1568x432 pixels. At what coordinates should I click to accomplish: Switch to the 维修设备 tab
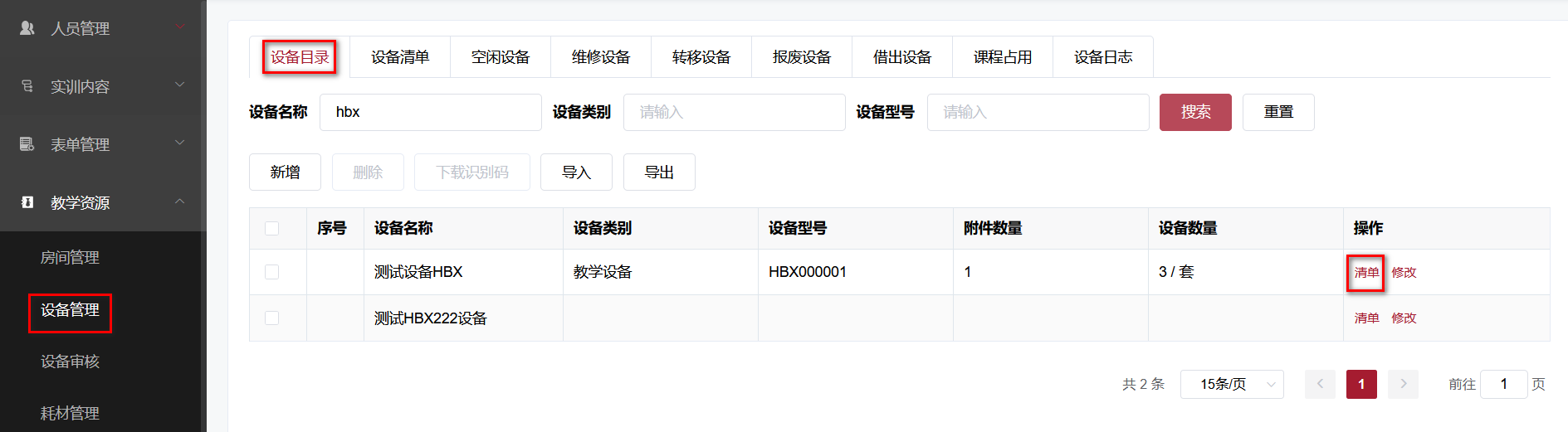pyautogui.click(x=601, y=57)
